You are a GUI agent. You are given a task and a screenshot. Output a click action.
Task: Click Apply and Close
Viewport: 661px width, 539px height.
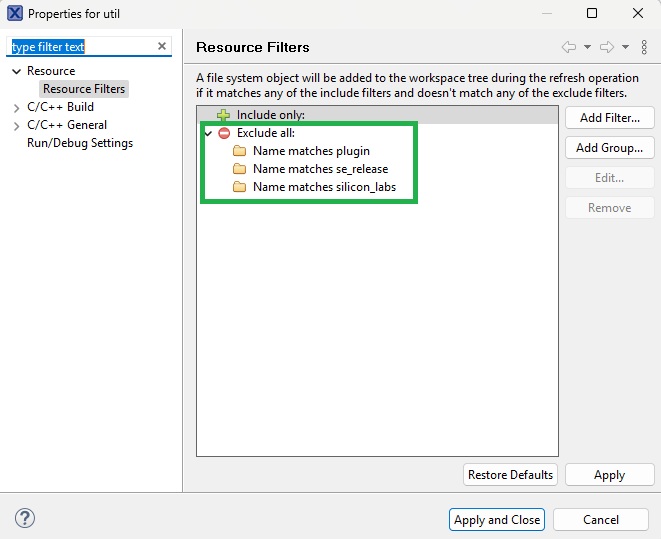(x=497, y=520)
